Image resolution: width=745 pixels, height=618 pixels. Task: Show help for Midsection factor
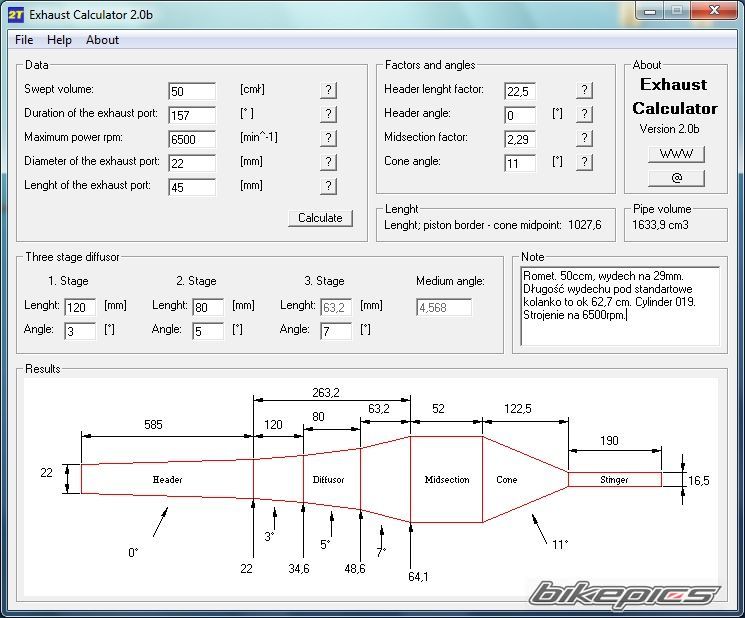[x=585, y=138]
